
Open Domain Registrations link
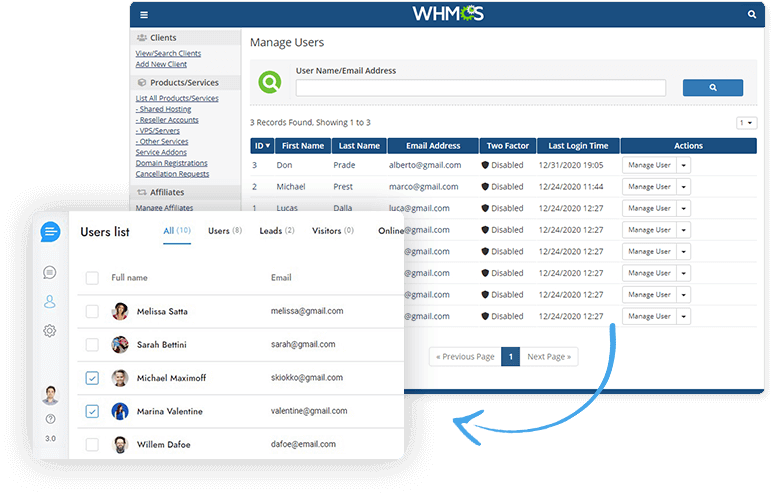tap(172, 163)
